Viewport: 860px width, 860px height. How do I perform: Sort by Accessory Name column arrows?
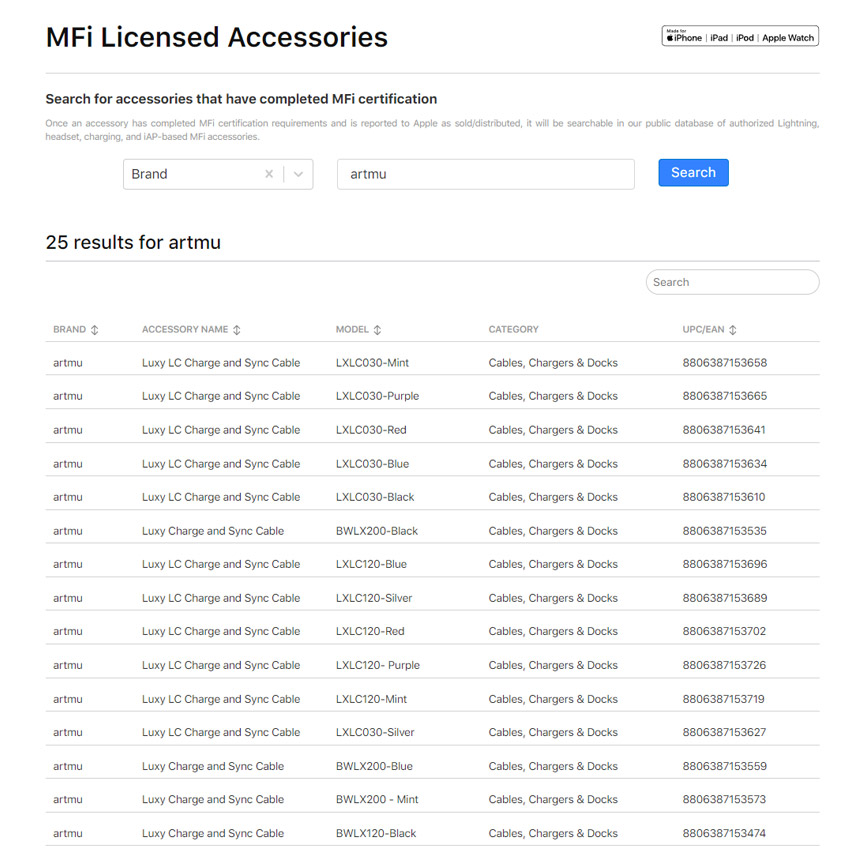pyautogui.click(x=237, y=330)
